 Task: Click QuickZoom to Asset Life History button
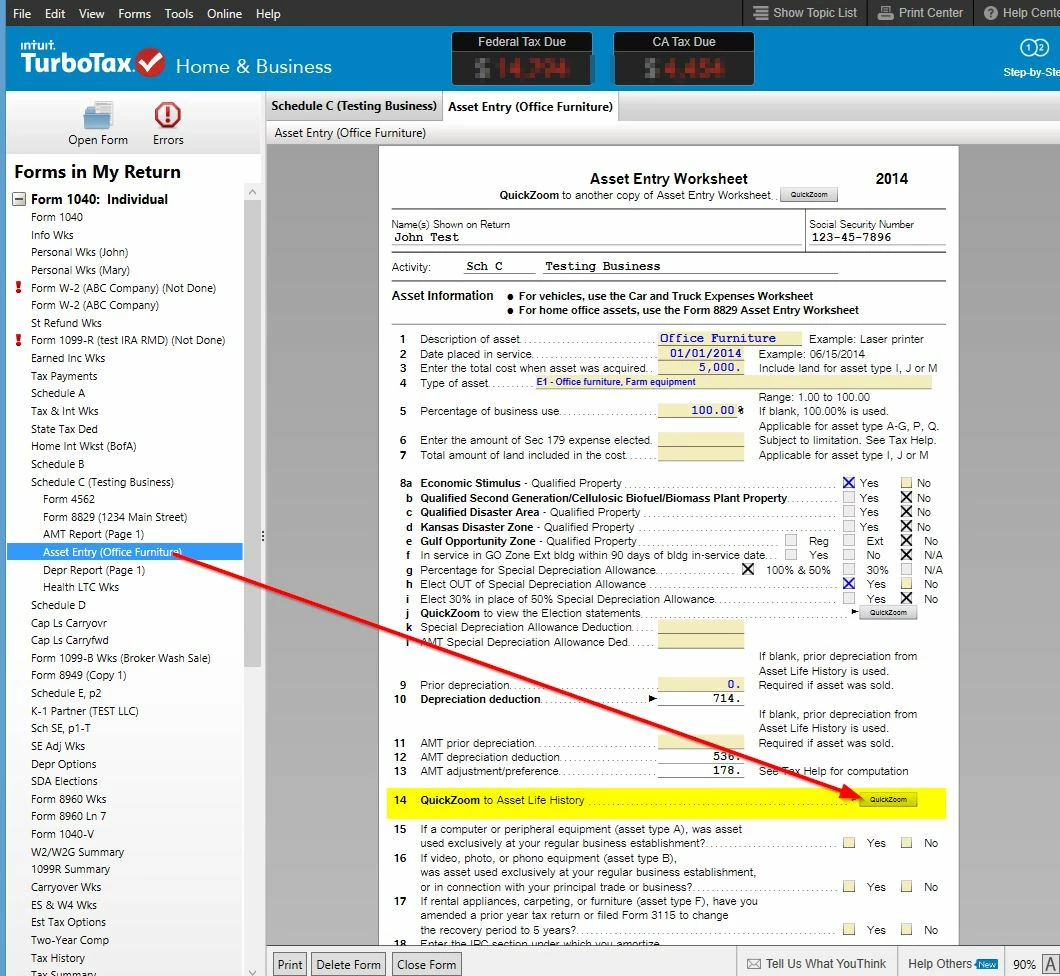888,800
